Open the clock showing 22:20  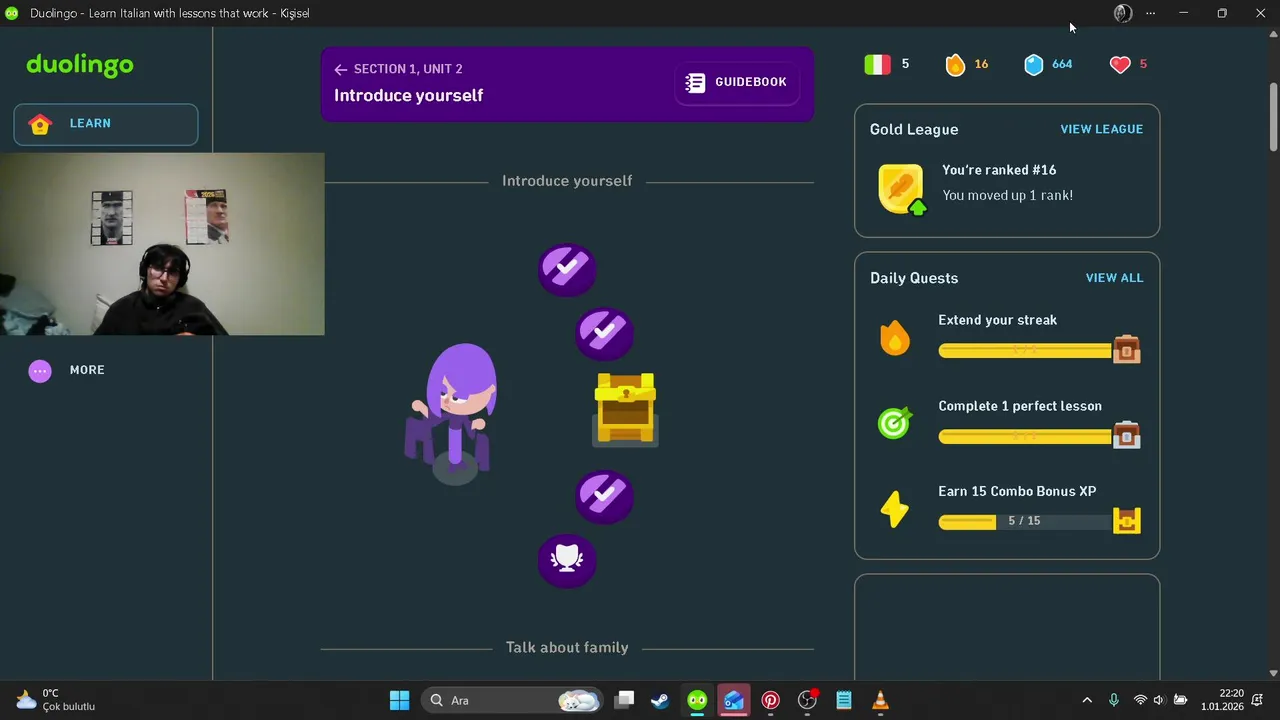click(1222, 700)
